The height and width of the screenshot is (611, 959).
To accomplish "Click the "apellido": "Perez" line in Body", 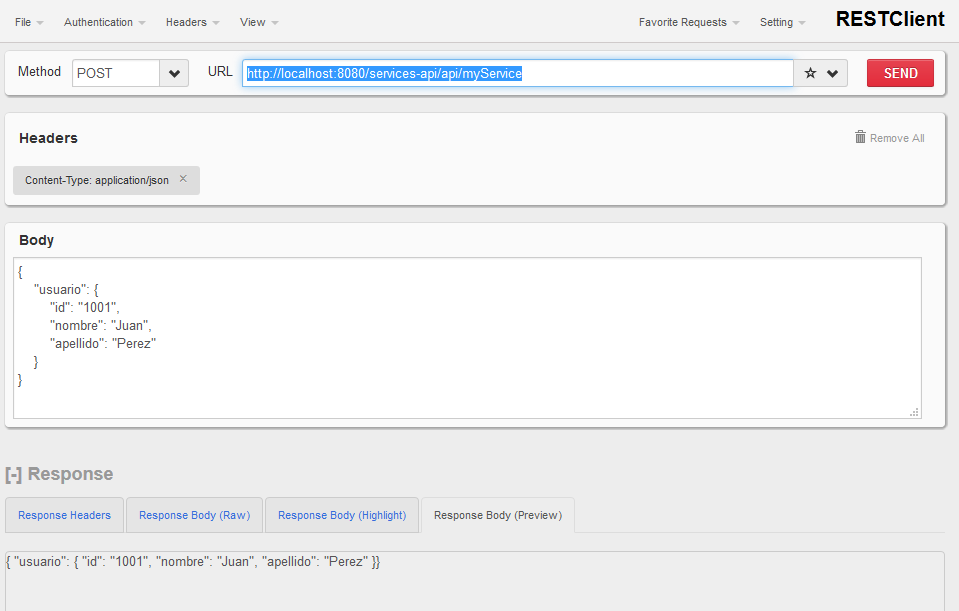I will point(103,344).
